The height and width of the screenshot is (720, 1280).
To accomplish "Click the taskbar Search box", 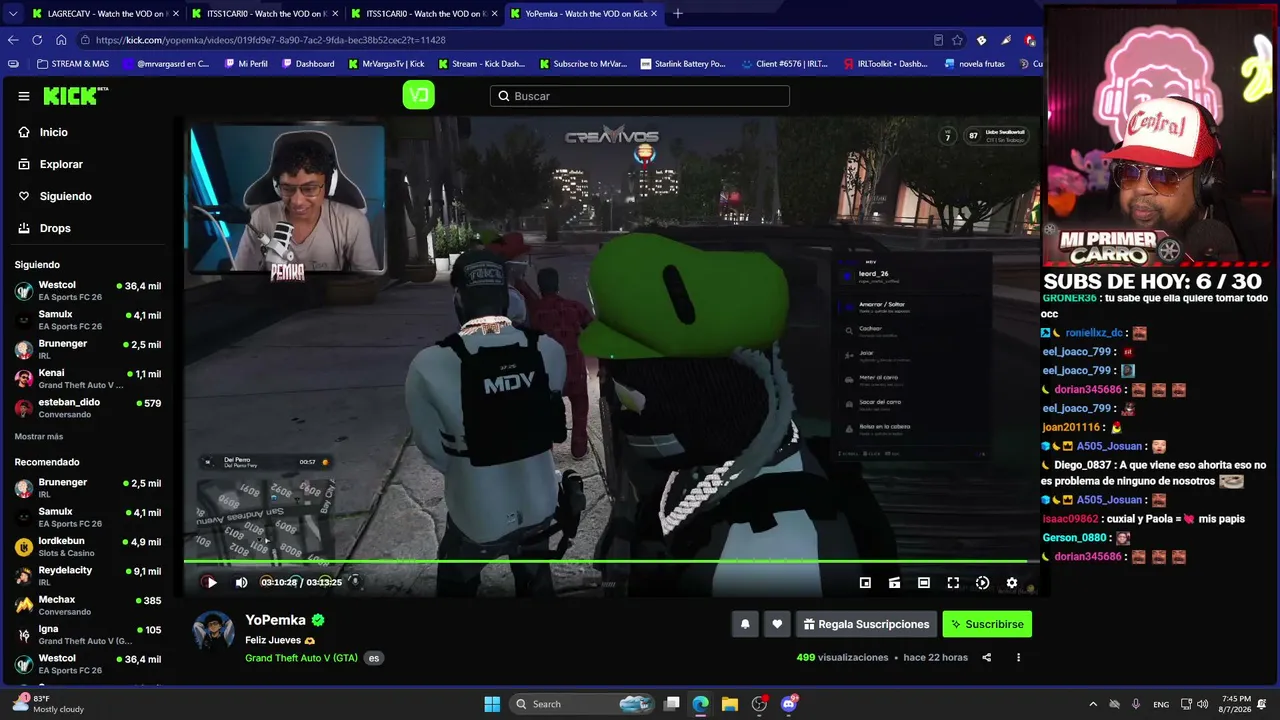I will [x=583, y=704].
